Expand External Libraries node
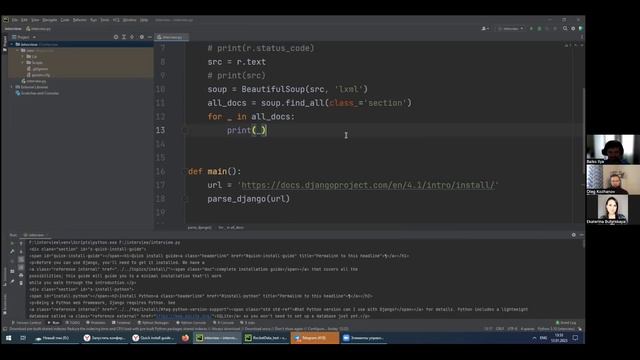Screen dimensions: 640x360 click(12, 87)
